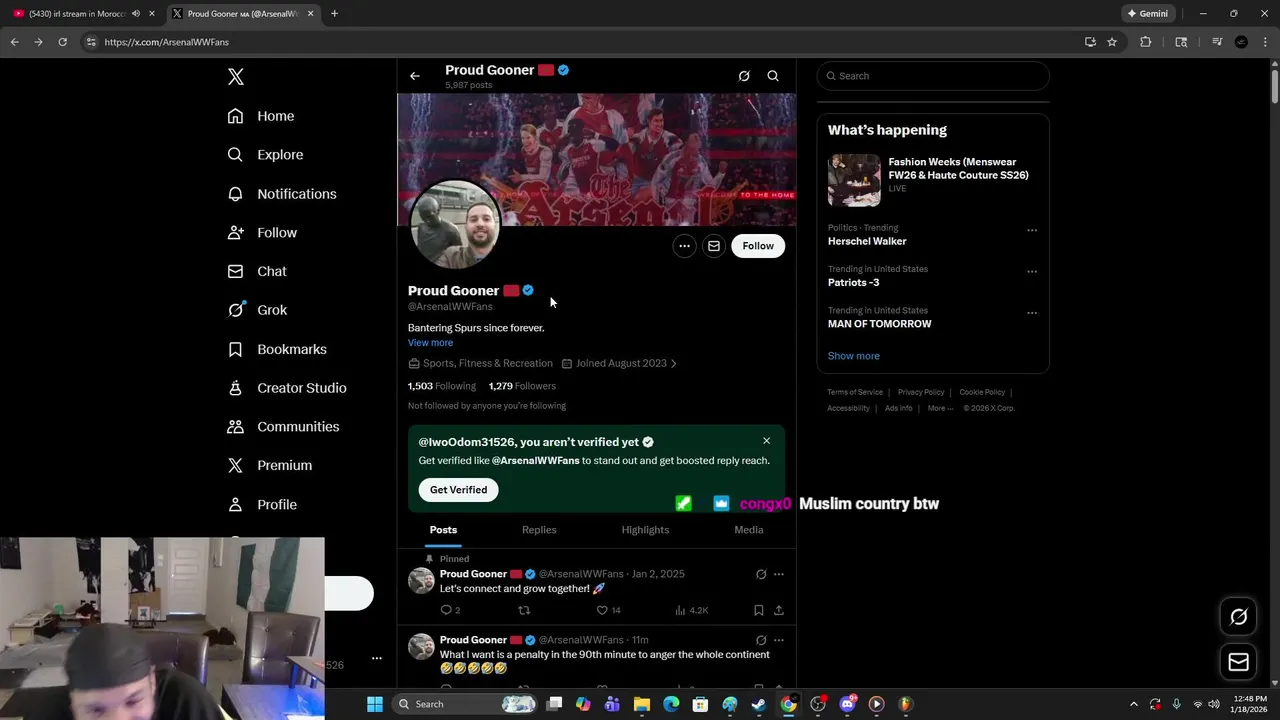This screenshot has height=720, width=1280.
Task: Click the browser address bar
Action: (x=580, y=42)
